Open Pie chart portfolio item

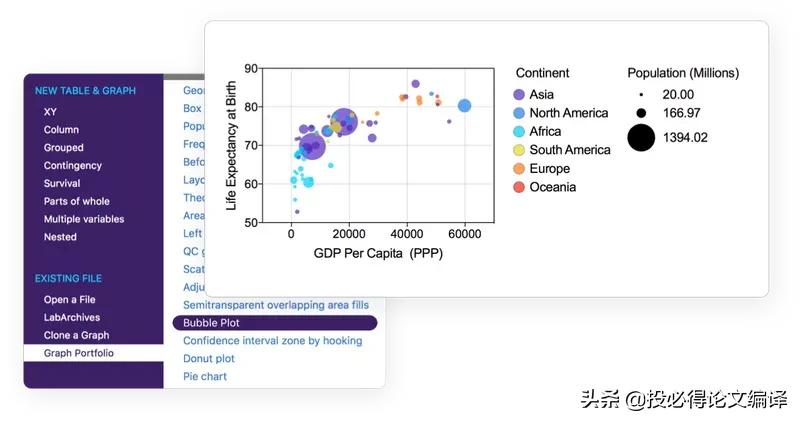tap(205, 377)
